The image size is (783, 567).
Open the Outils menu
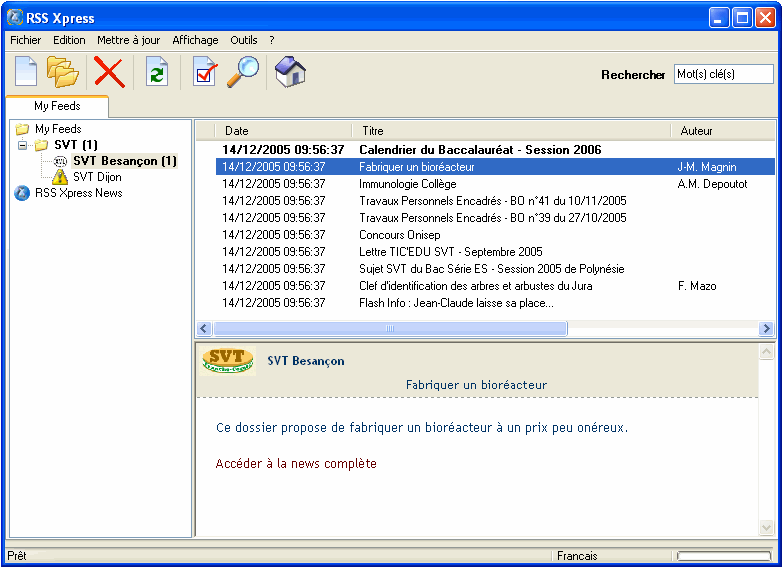(244, 40)
